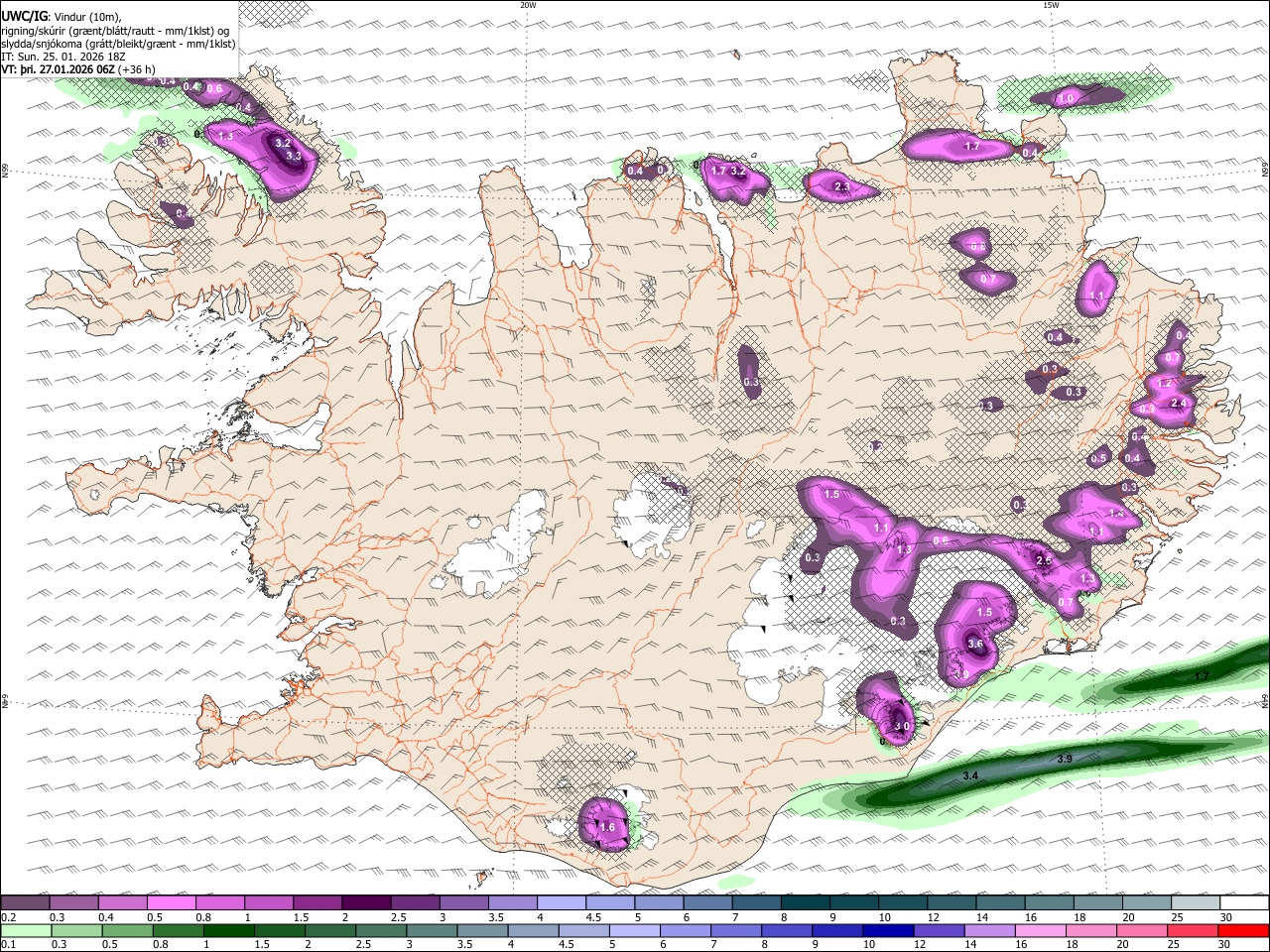Select the '30' label of the top legend row
Image resolution: width=1270 pixels, height=952 pixels.
click(1225, 917)
